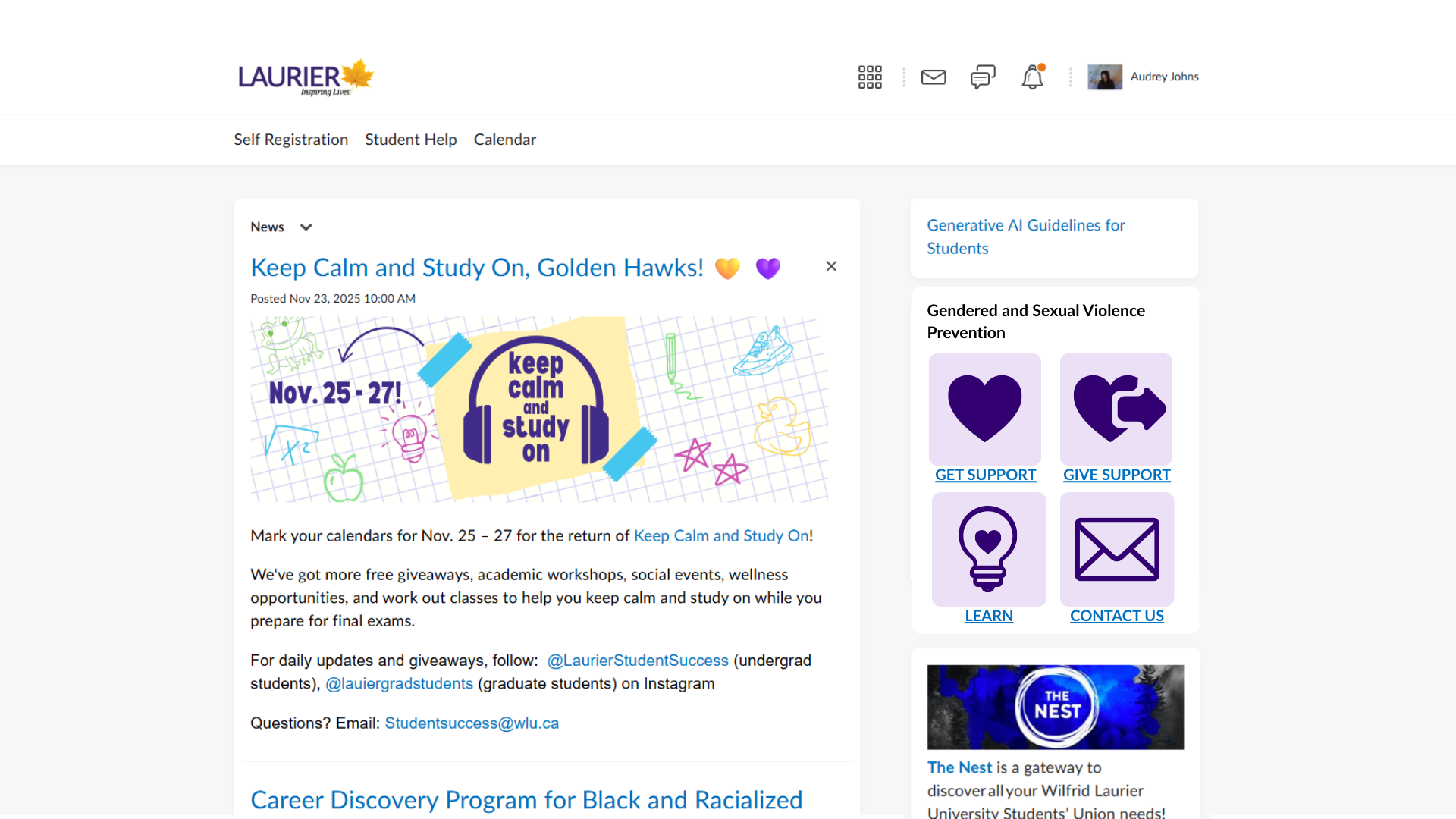Click the Get Support heart icon
The width and height of the screenshot is (1456, 819).
(x=984, y=409)
